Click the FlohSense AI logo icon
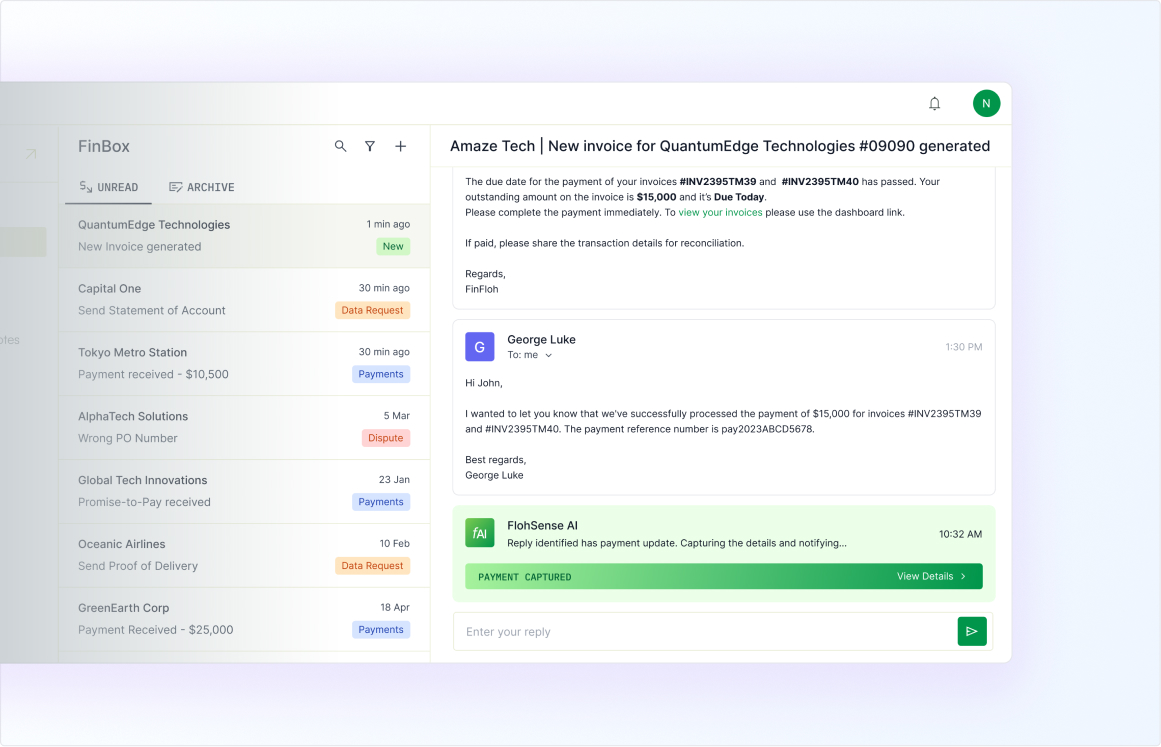Viewport: 1161px width, 747px height. tap(480, 533)
